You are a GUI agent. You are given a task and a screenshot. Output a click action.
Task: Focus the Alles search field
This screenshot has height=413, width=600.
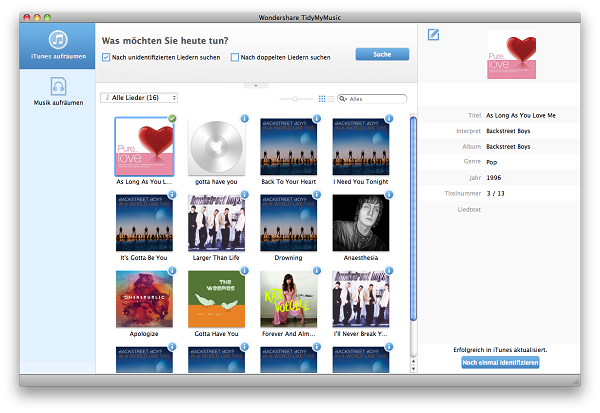[372, 99]
